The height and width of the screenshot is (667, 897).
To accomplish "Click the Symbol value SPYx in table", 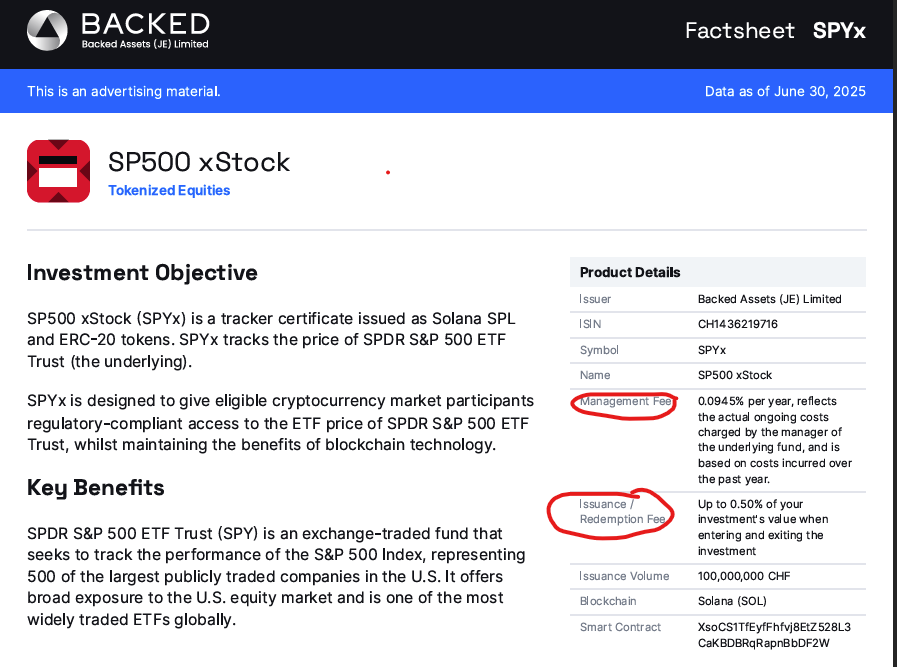I will [x=712, y=350].
